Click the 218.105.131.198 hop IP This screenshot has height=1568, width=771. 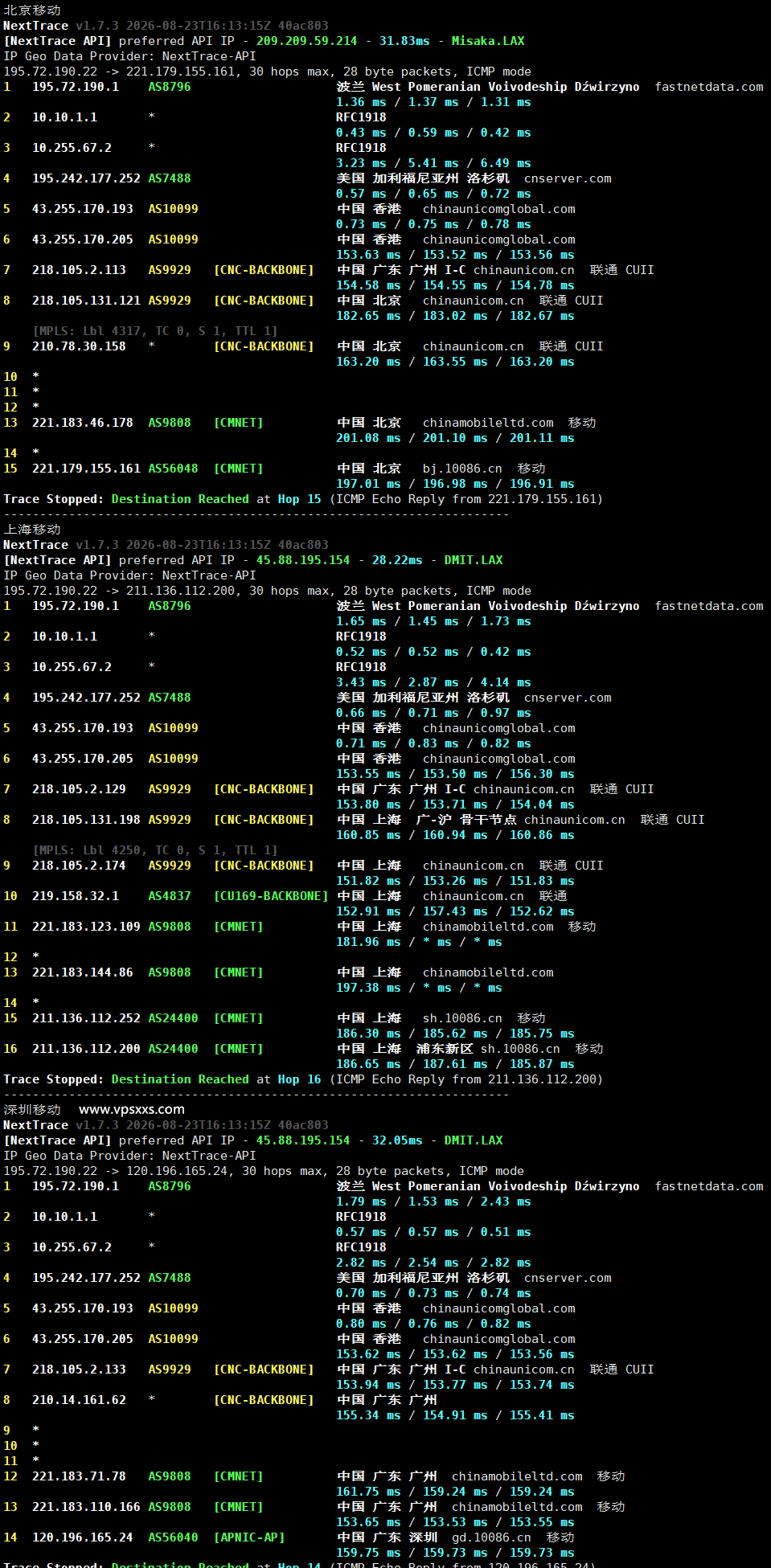[86, 820]
